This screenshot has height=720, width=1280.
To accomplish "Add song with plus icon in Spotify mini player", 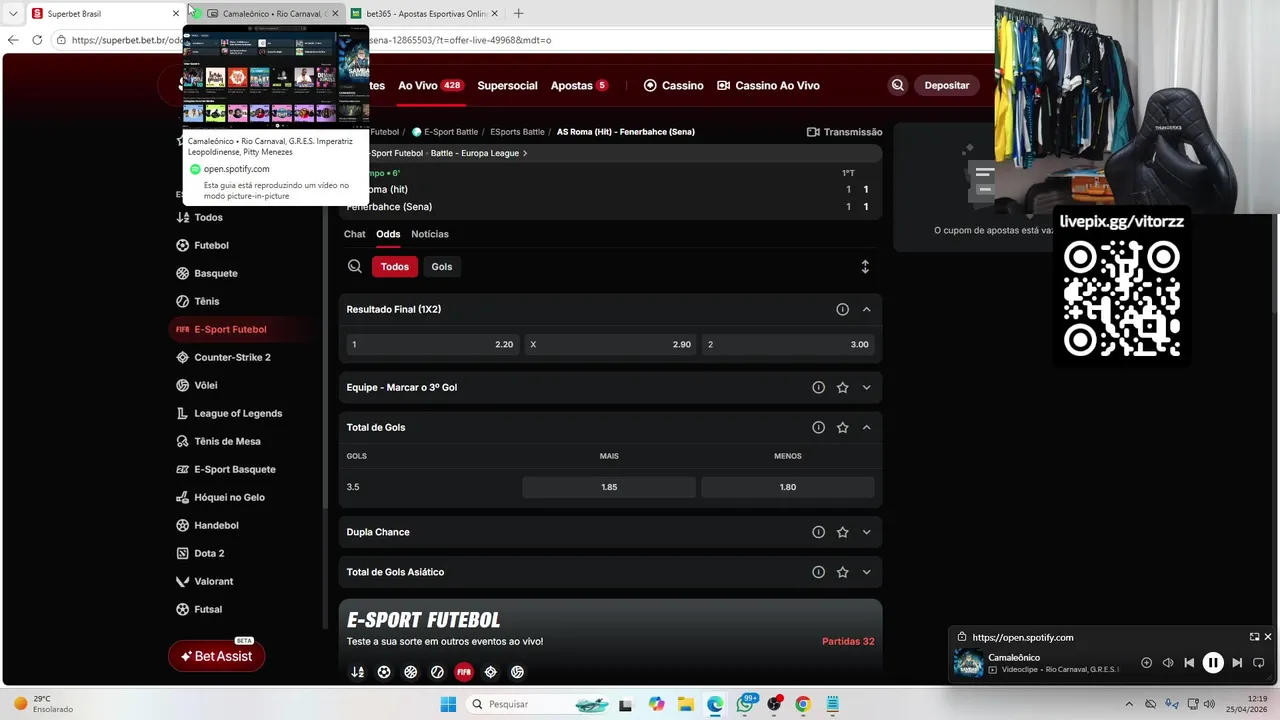I will [x=1146, y=663].
